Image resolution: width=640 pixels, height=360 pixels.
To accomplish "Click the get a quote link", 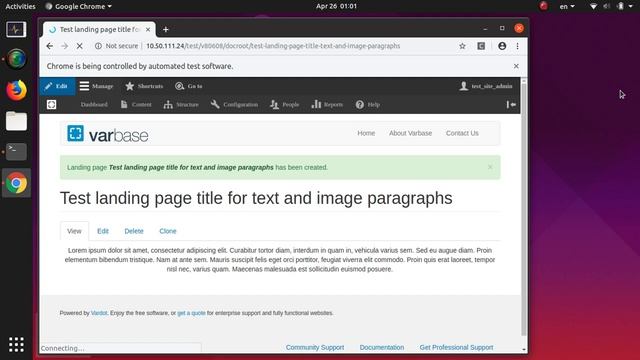I will tap(191, 313).
